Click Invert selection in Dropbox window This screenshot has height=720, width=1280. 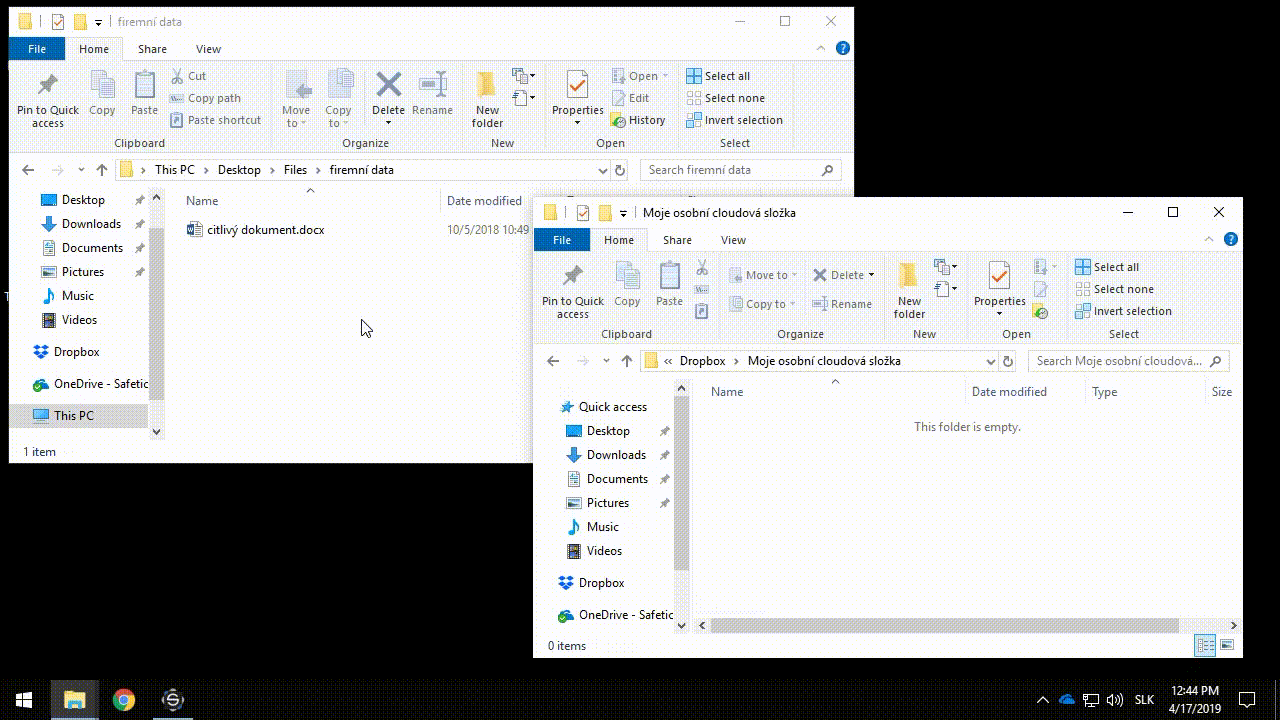pyautogui.click(x=1123, y=311)
